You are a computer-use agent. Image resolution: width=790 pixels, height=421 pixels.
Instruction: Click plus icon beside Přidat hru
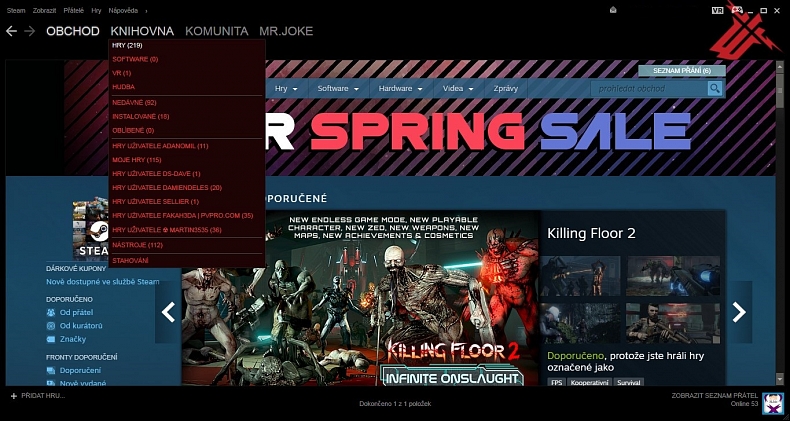(14, 396)
